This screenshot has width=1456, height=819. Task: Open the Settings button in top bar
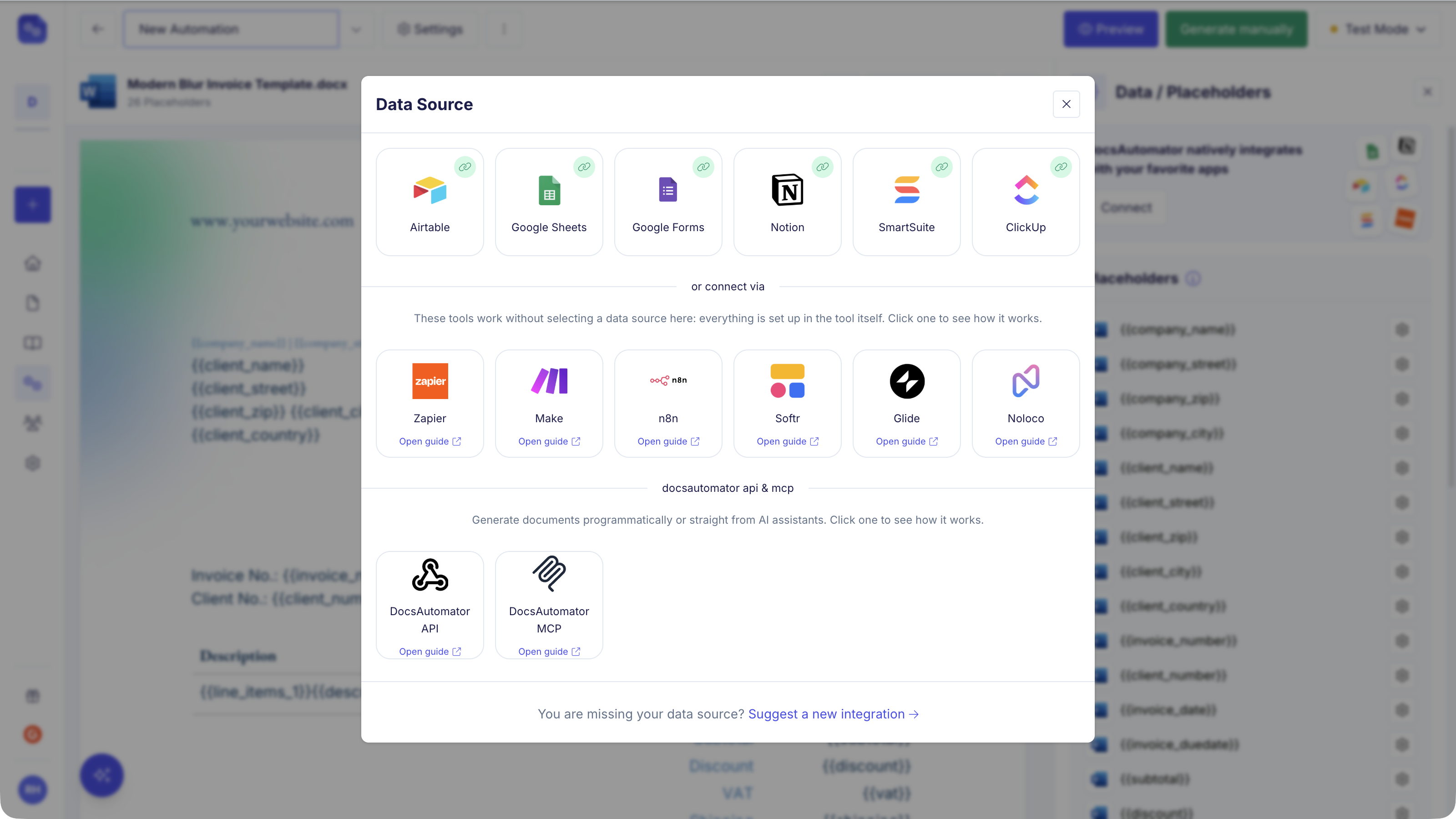430,29
